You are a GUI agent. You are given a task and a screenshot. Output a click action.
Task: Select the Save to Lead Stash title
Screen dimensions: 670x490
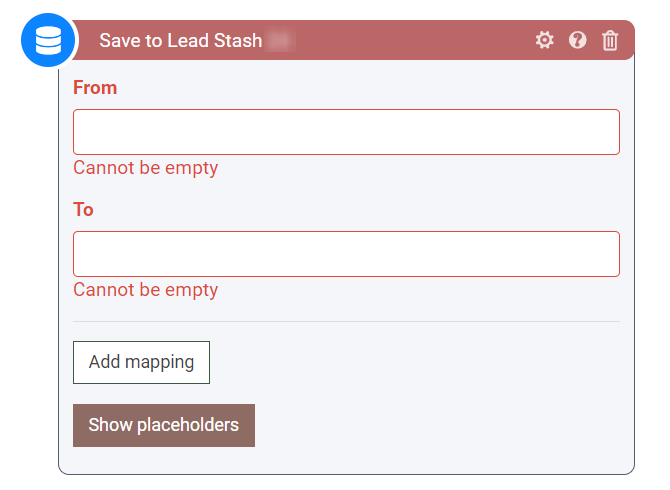pyautogui.click(x=180, y=41)
